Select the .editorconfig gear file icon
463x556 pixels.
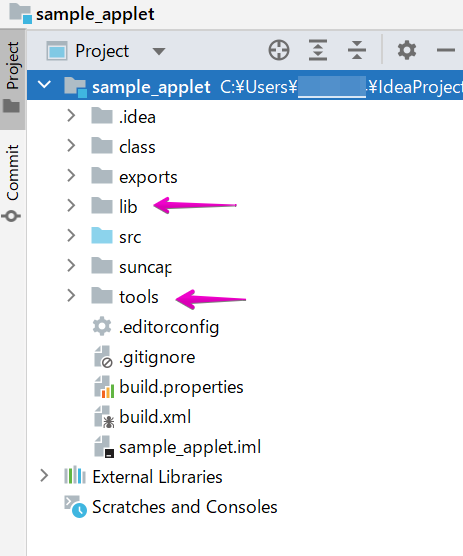pos(102,326)
